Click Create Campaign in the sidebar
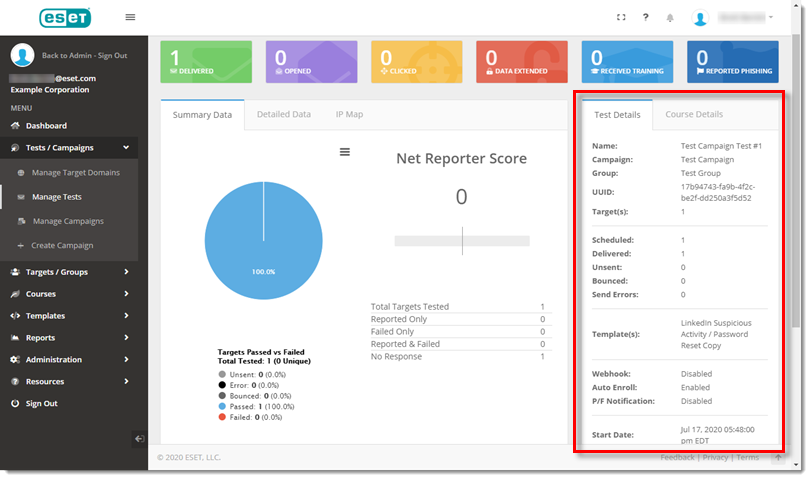The height and width of the screenshot is (479, 810). click(62, 245)
